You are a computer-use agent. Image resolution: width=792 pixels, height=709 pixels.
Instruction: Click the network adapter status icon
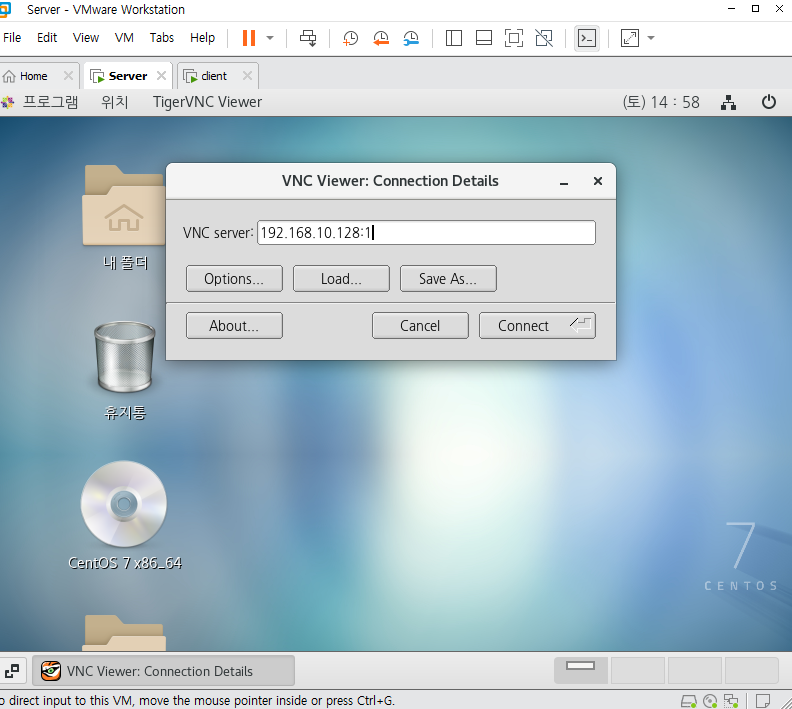click(731, 701)
